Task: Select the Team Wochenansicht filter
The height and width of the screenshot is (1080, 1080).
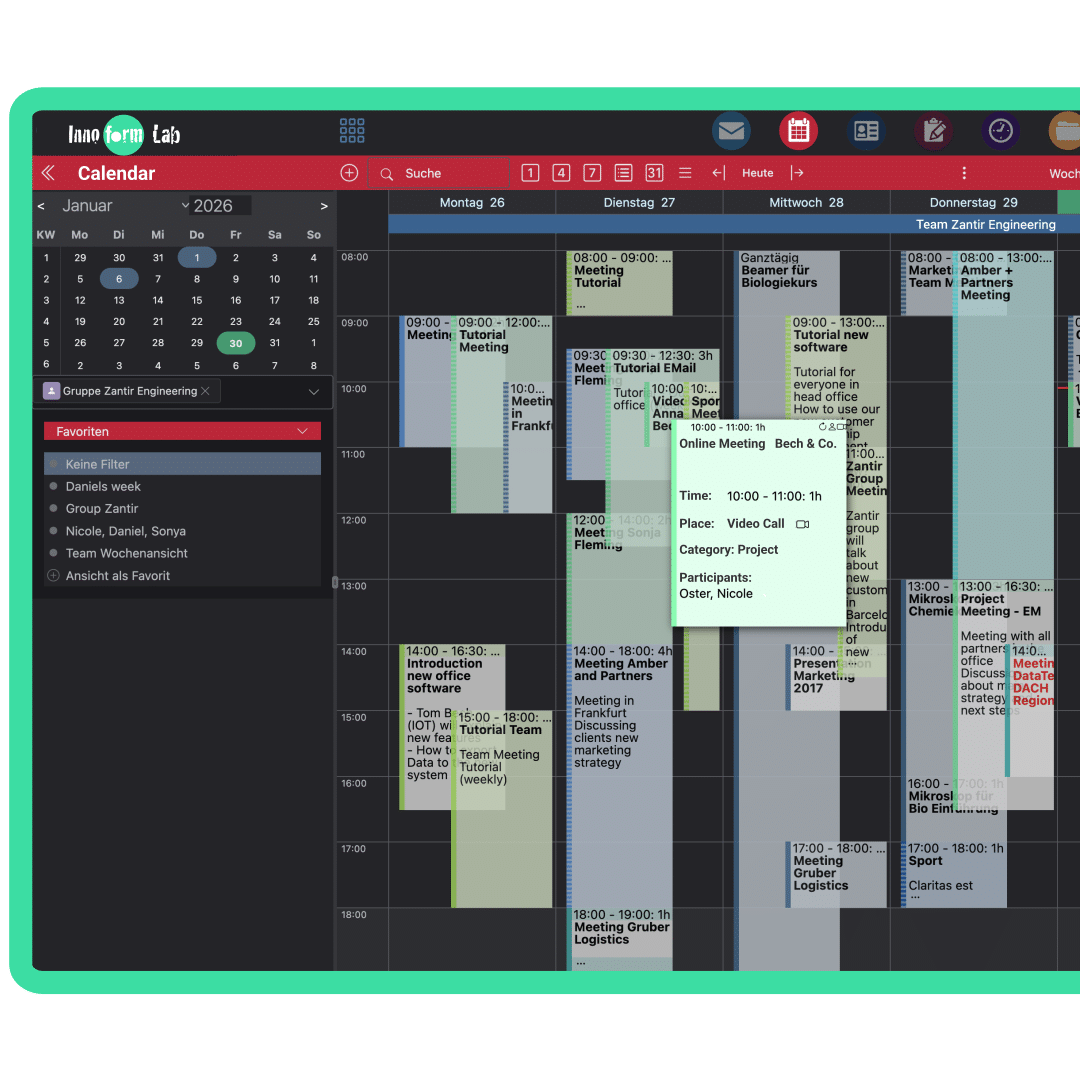Action: pos(126,553)
